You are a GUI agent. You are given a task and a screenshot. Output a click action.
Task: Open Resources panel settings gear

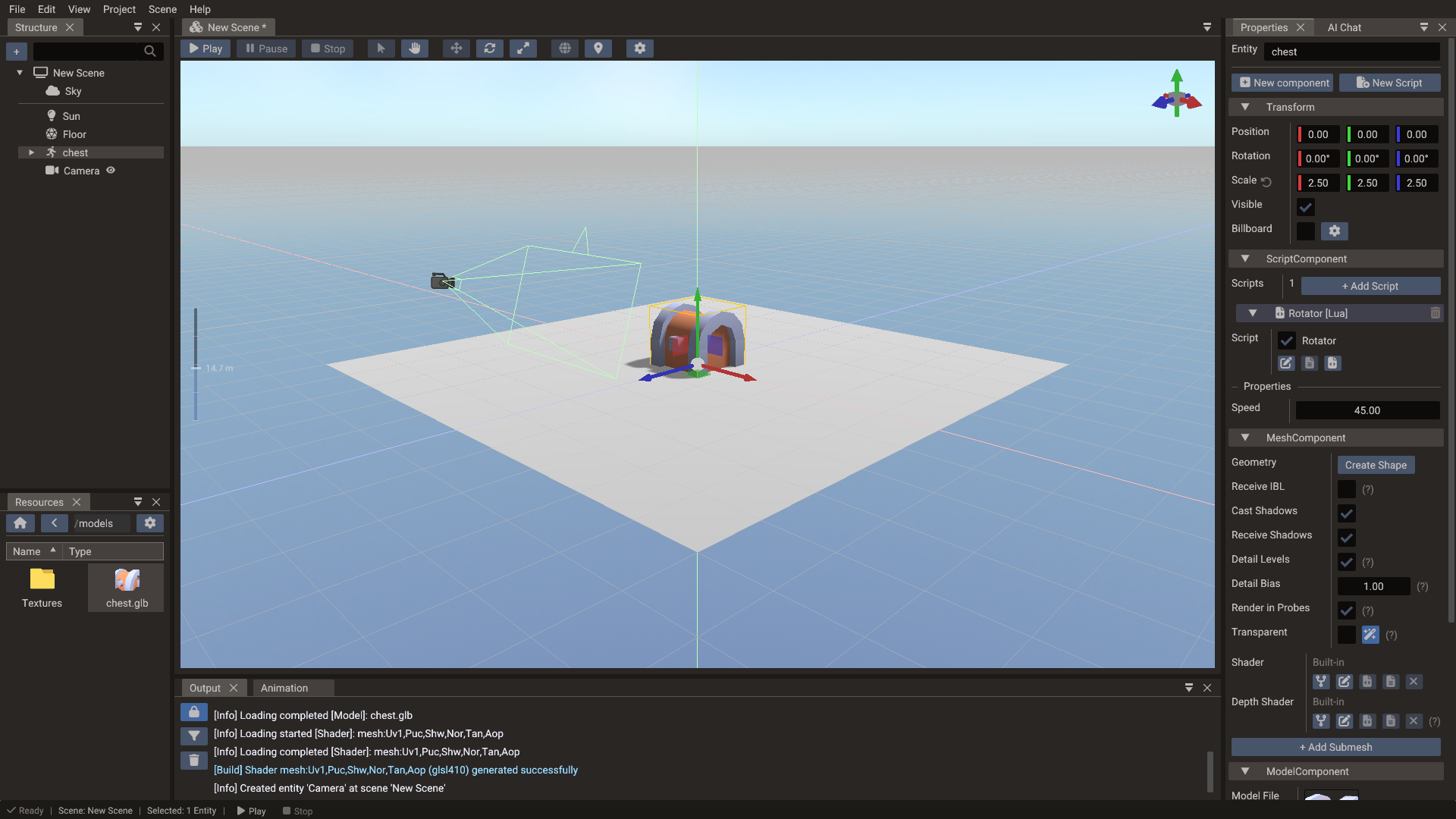tap(150, 523)
